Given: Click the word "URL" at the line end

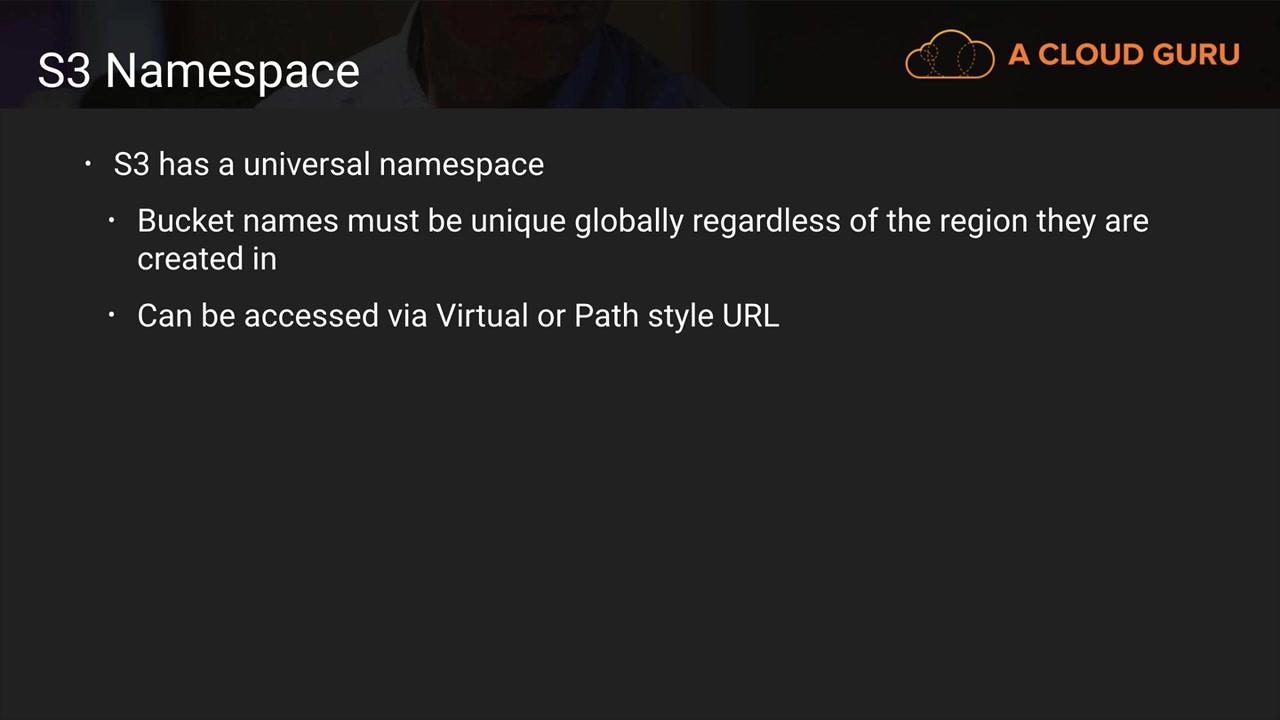Looking at the screenshot, I should (750, 315).
